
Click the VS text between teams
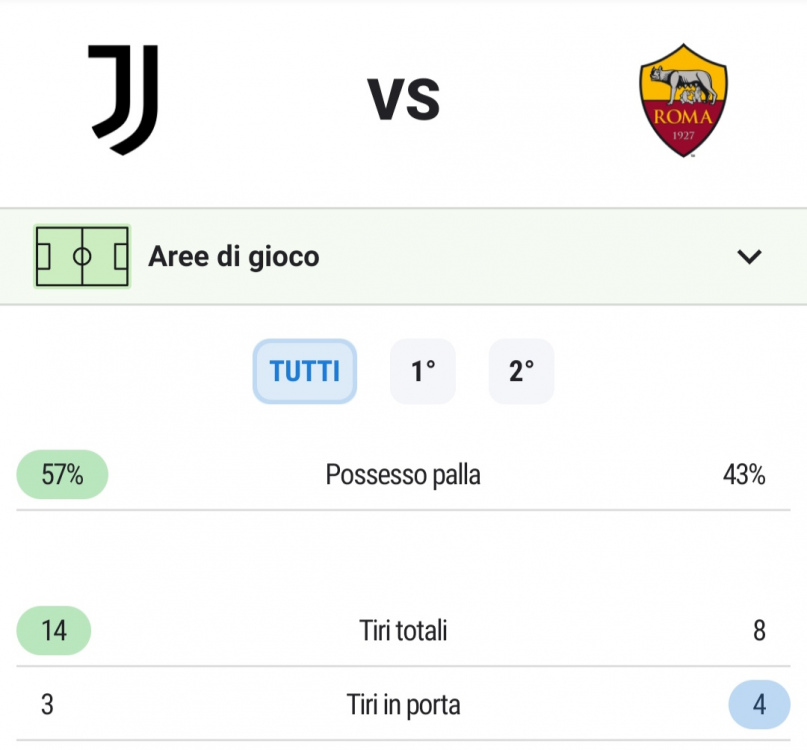404,99
